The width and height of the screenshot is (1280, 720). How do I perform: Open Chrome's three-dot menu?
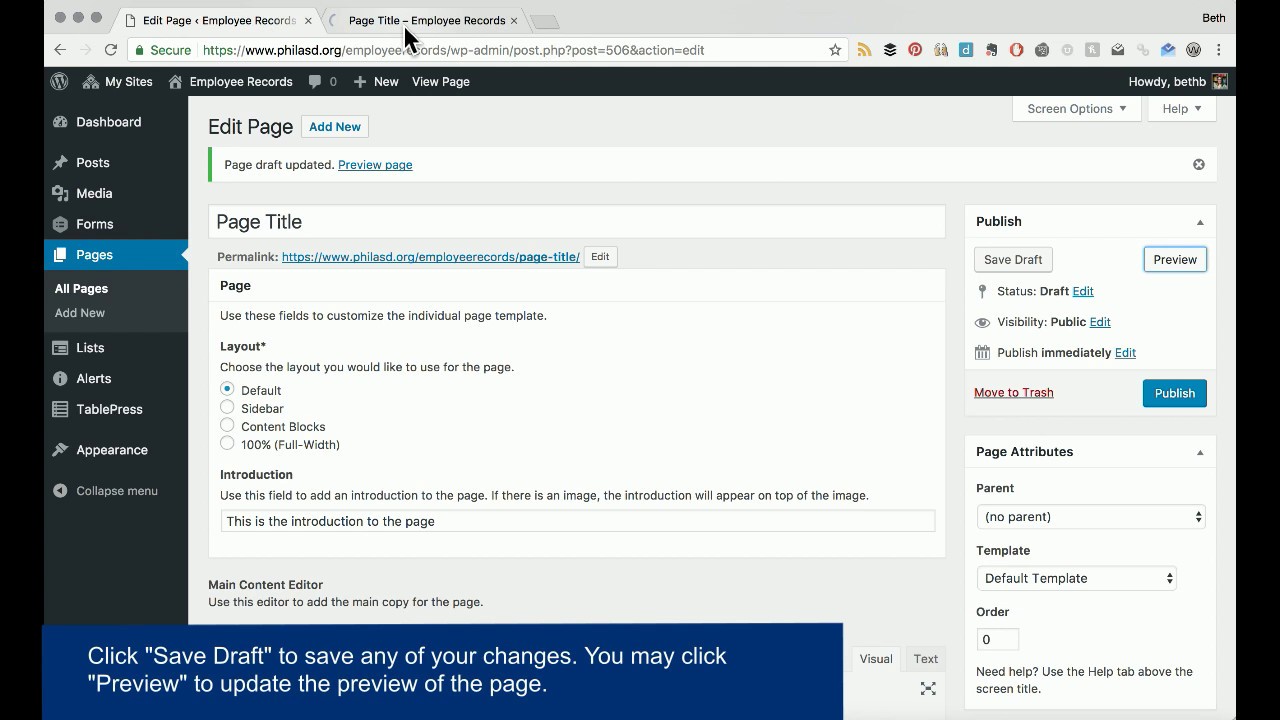[x=1218, y=50]
